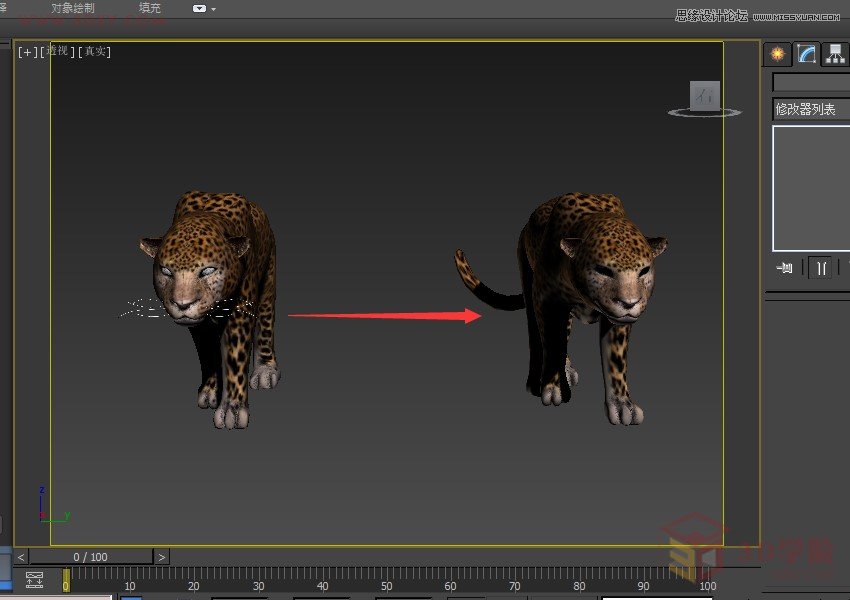The width and height of the screenshot is (850, 600).
Task: Select the 对象绘制 ribbon tab
Action: [x=73, y=8]
